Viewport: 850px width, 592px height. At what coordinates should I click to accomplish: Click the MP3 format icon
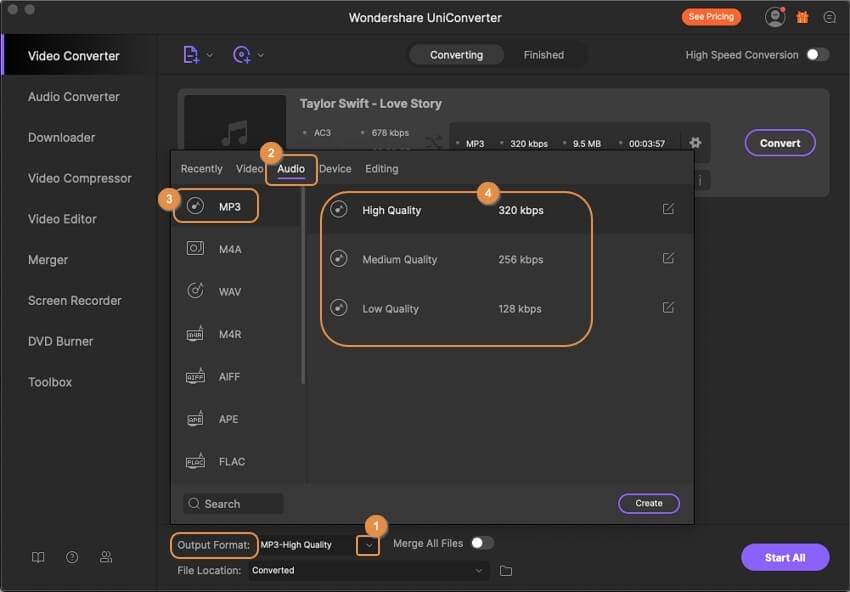pos(195,206)
